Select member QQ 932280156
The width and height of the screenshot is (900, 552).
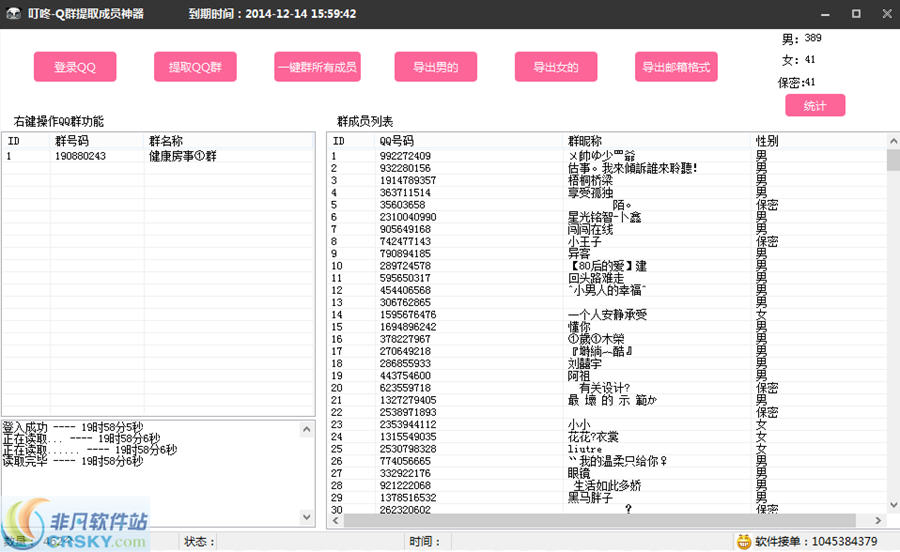(x=405, y=168)
